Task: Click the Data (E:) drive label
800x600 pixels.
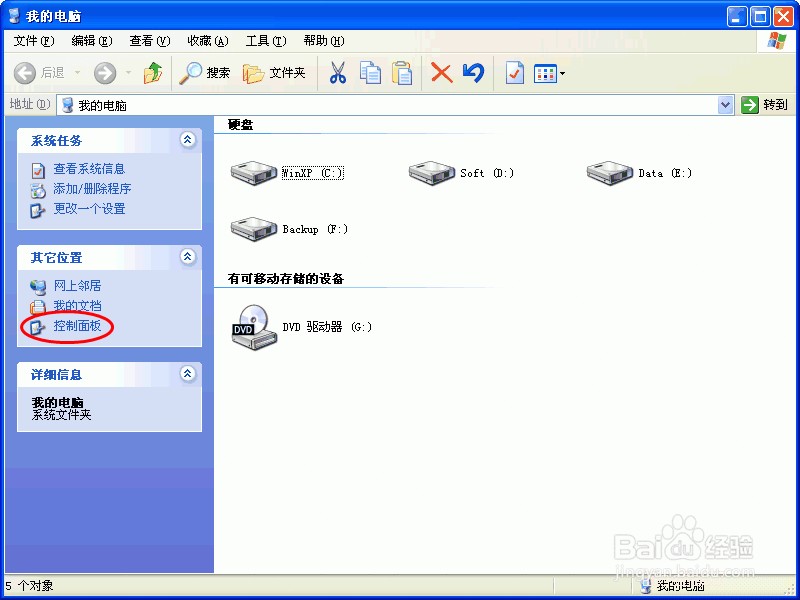Action: click(665, 173)
